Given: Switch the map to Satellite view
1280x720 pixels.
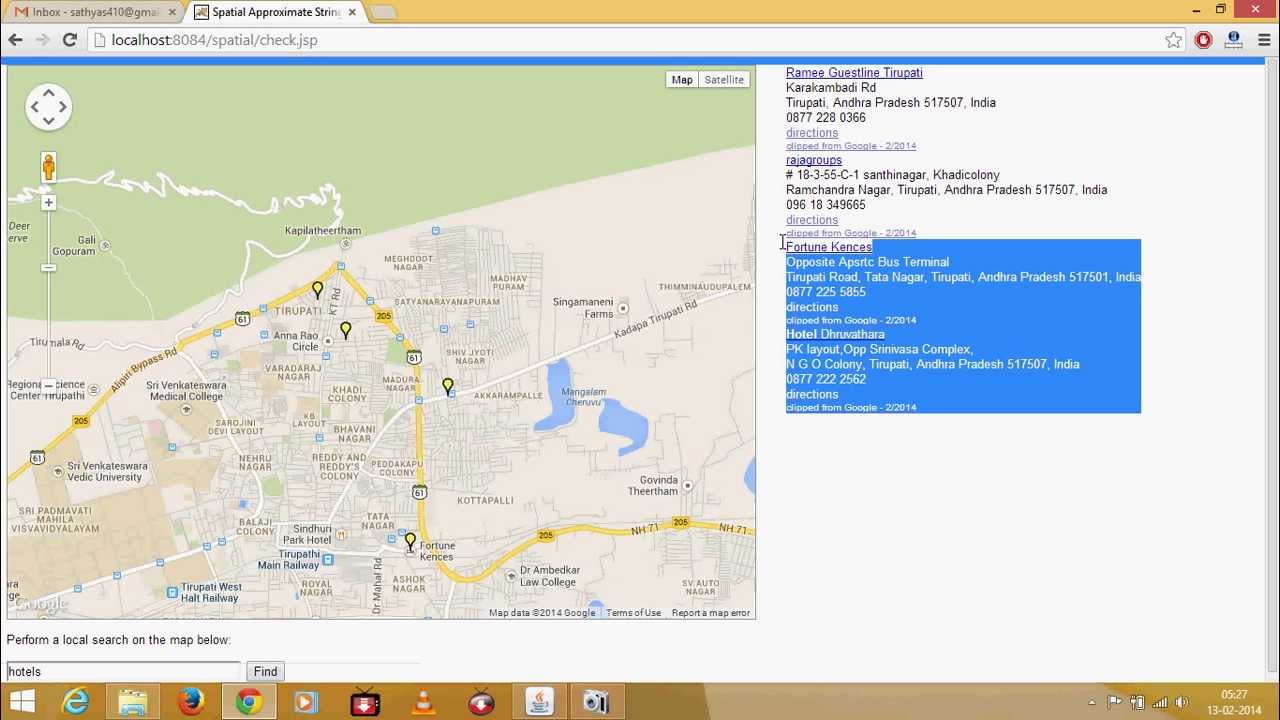Looking at the screenshot, I should tap(723, 80).
